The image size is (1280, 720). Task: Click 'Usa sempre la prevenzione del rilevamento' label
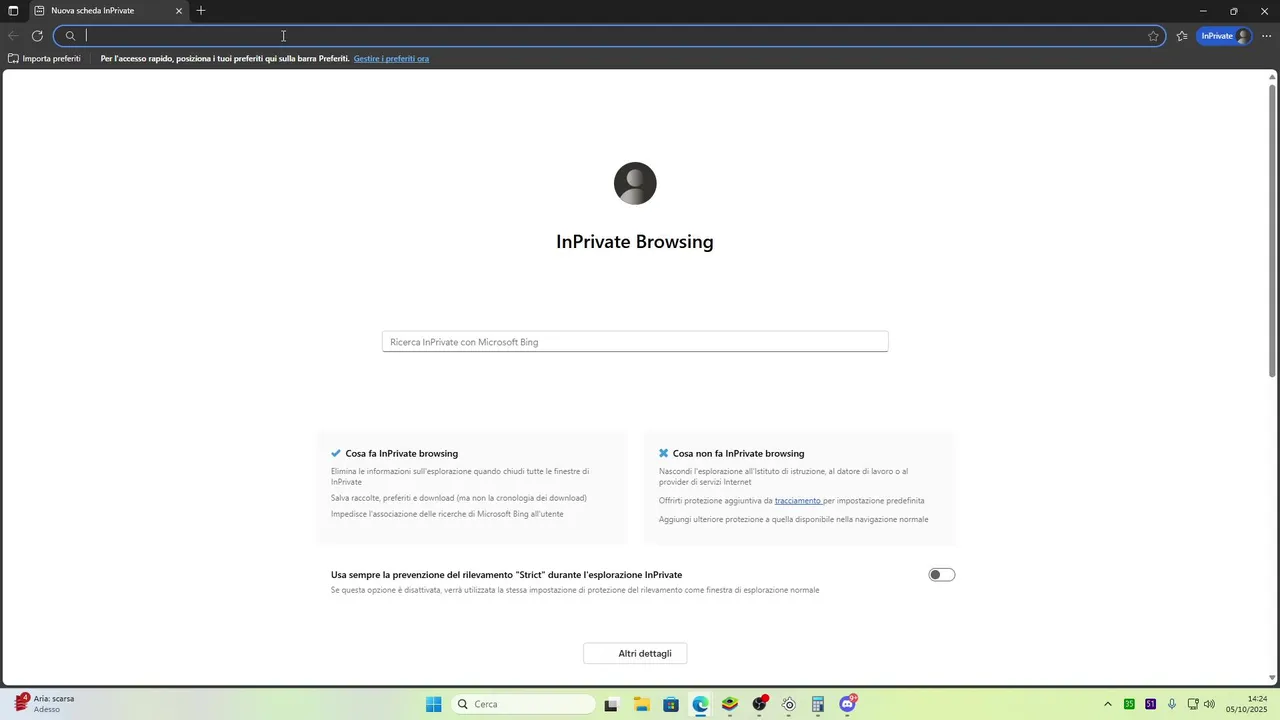click(506, 575)
